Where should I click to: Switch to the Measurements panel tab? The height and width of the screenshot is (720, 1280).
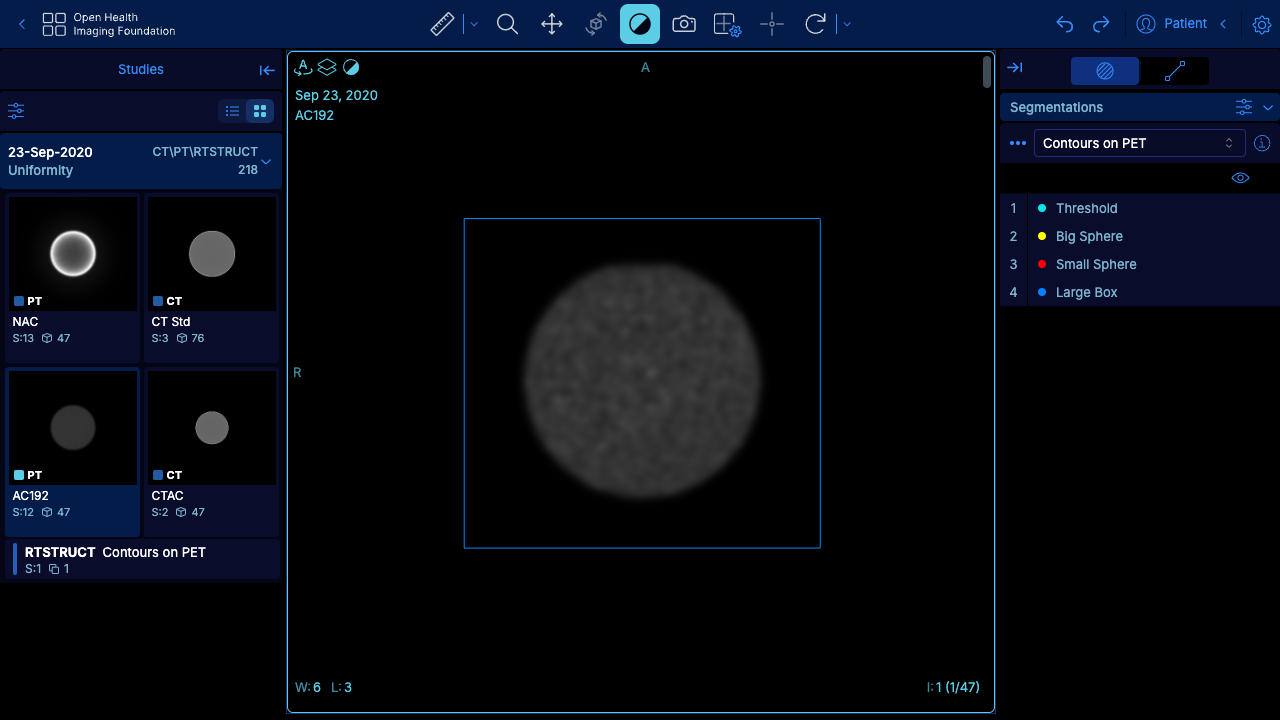[x=1175, y=71]
